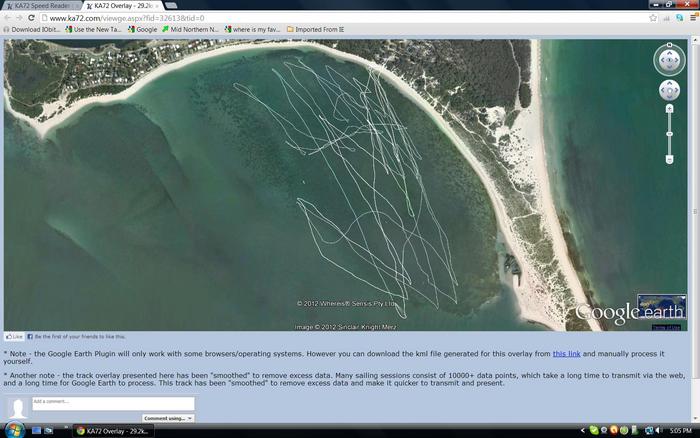
Task: Click the Google Earth look-around compass control
Action: (x=669, y=60)
